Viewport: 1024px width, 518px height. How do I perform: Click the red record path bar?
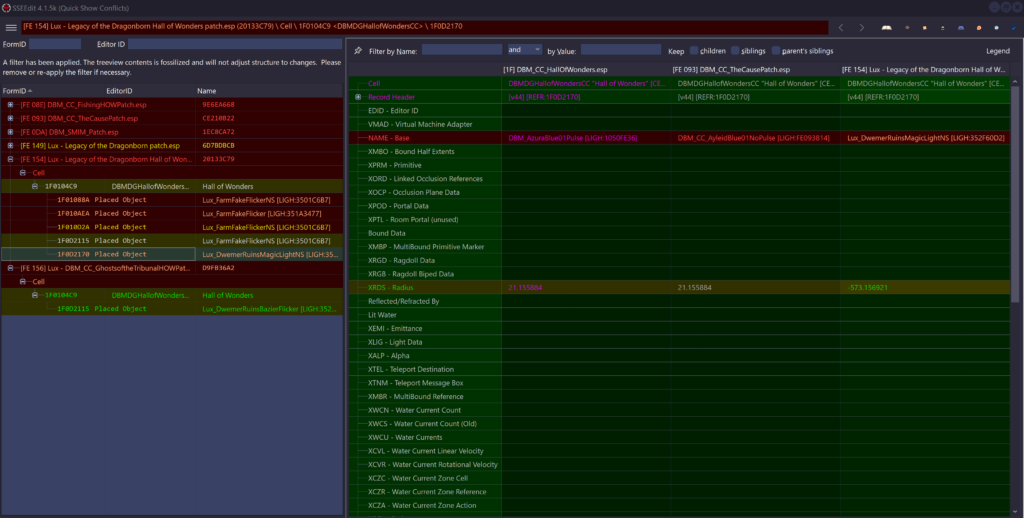pos(424,27)
